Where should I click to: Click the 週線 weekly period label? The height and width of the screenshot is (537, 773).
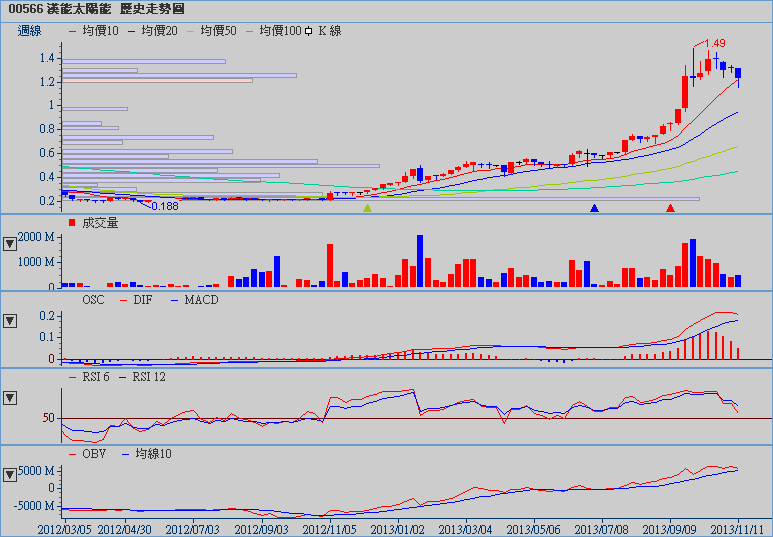click(30, 32)
